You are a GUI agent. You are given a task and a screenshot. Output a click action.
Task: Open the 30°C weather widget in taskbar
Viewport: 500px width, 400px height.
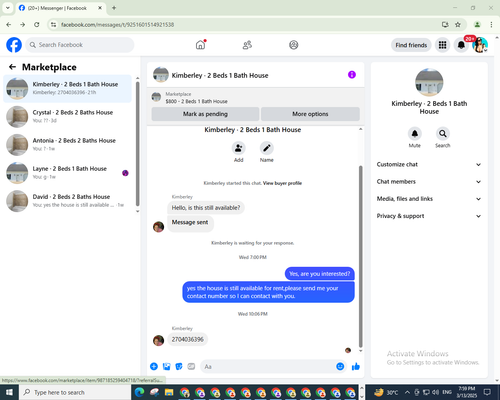coord(386,392)
